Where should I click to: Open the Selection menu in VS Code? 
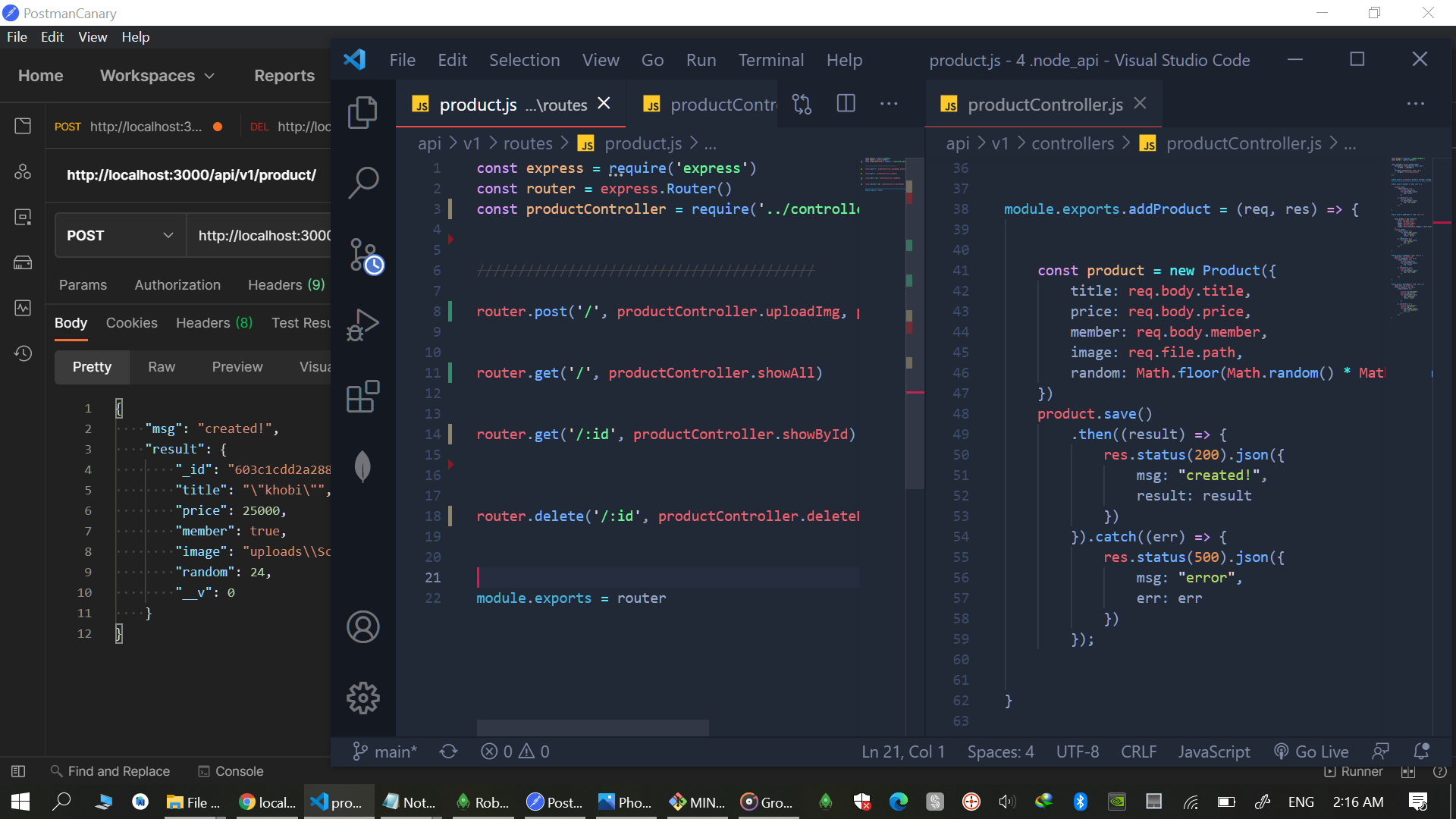point(524,60)
